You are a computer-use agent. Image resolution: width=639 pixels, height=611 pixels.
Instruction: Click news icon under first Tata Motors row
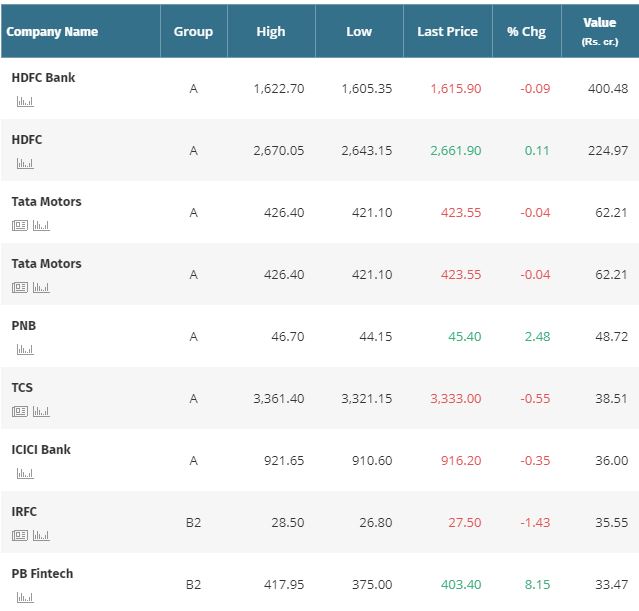[x=20, y=226]
